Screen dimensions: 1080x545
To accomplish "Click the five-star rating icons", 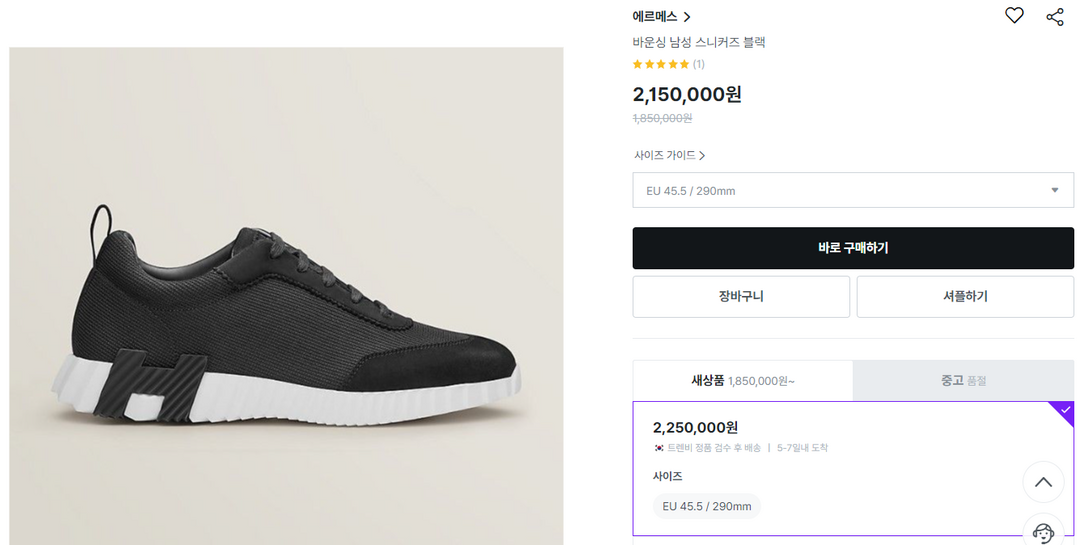I will (660, 64).
